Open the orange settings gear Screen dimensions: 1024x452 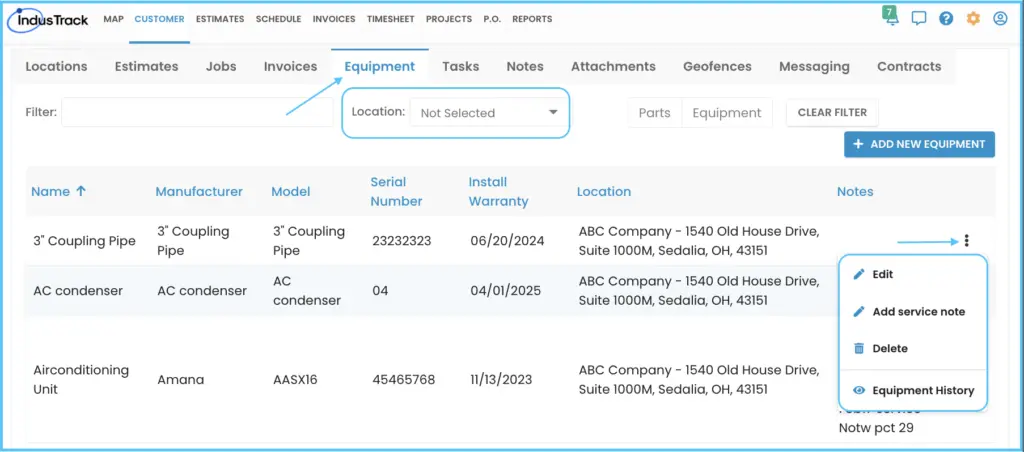click(x=973, y=19)
